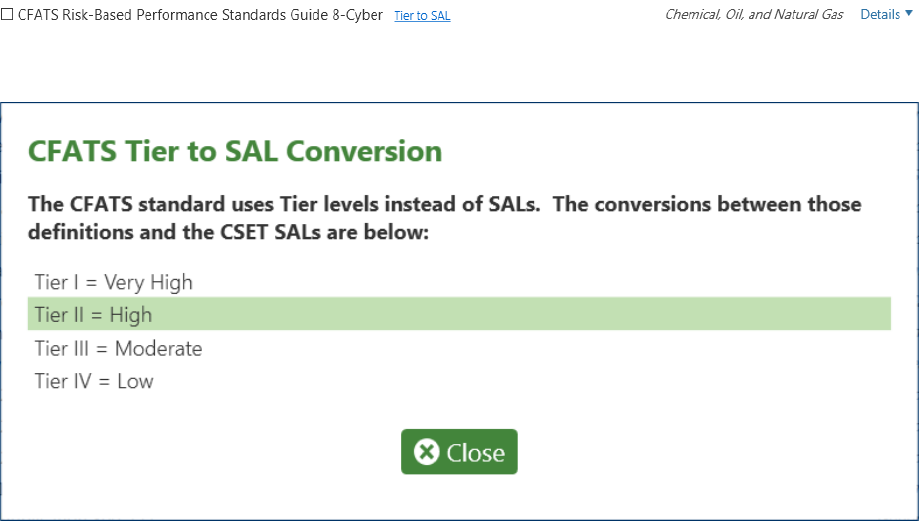Open the Details dropdown
919x521 pixels.
point(885,15)
